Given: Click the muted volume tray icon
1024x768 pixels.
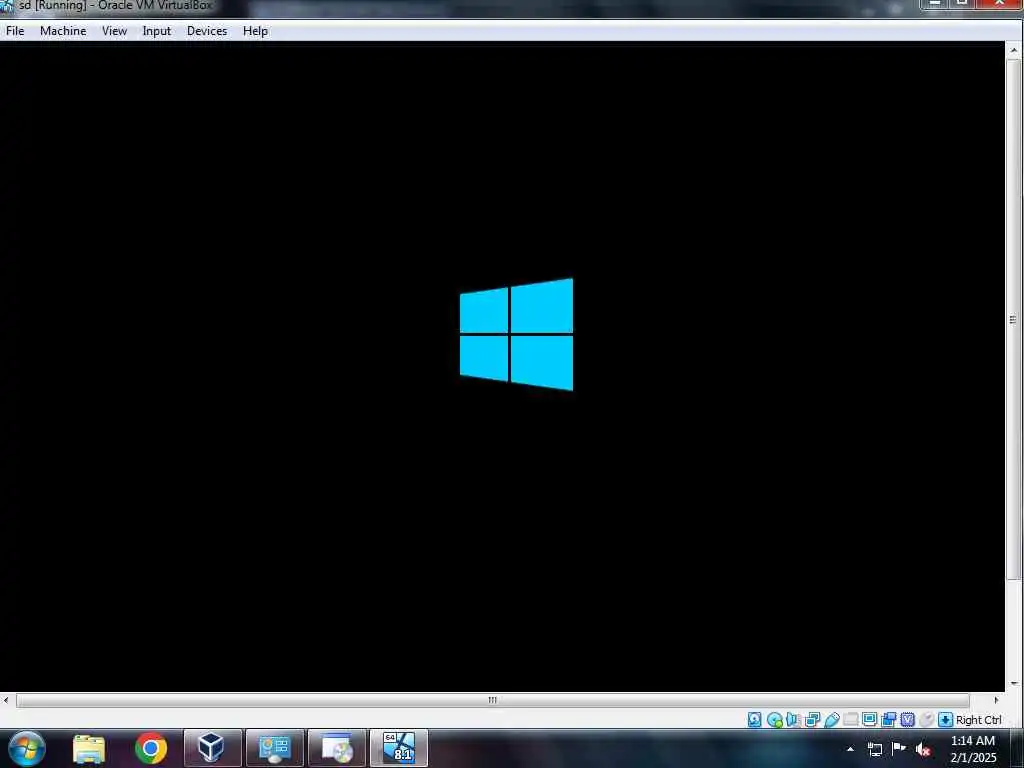Looking at the screenshot, I should pos(923,749).
